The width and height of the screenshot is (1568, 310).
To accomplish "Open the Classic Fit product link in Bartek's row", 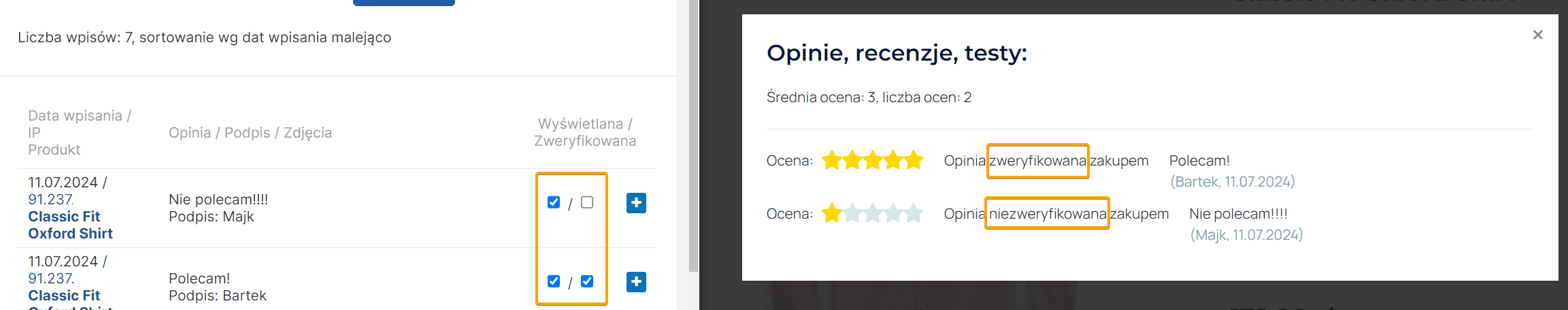I will [64, 296].
